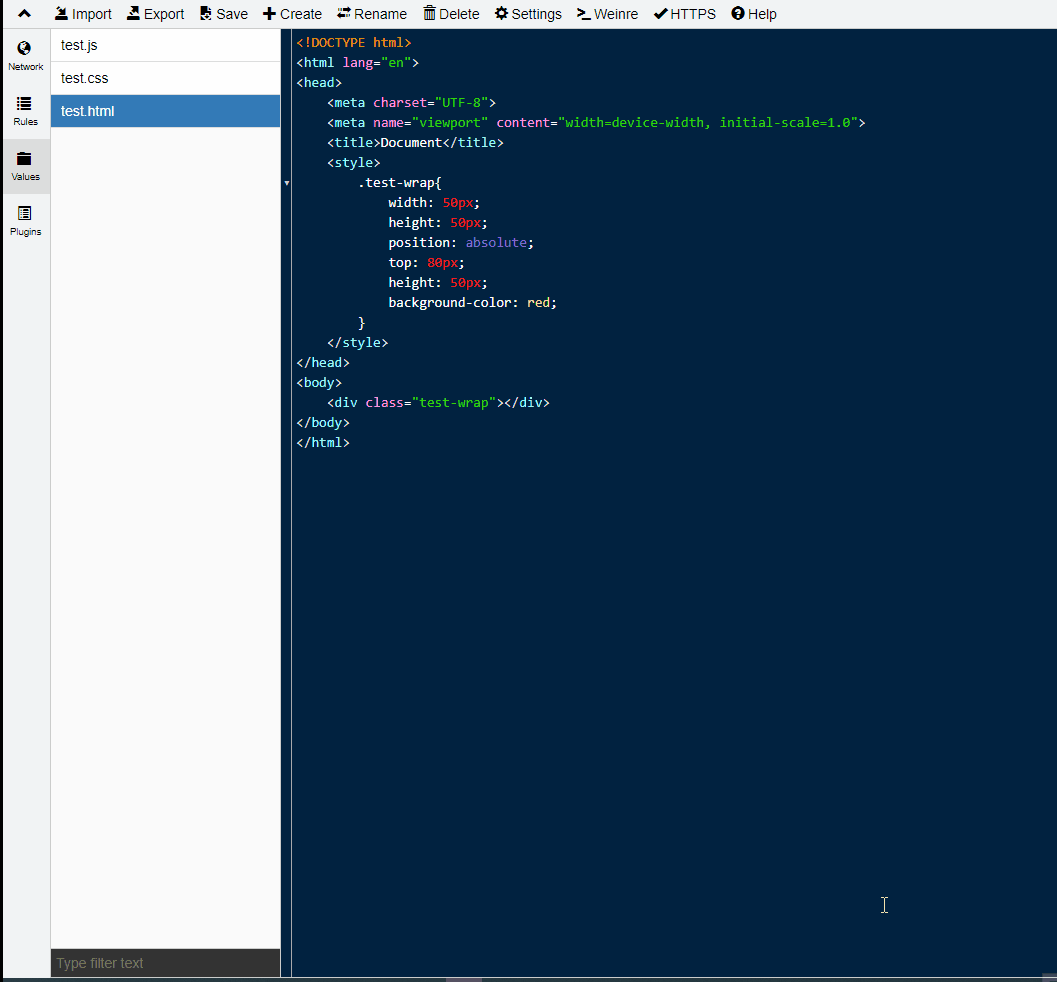Click the meta charset UTF-8 line
Screen dimensions: 1057x982
(x=411, y=102)
